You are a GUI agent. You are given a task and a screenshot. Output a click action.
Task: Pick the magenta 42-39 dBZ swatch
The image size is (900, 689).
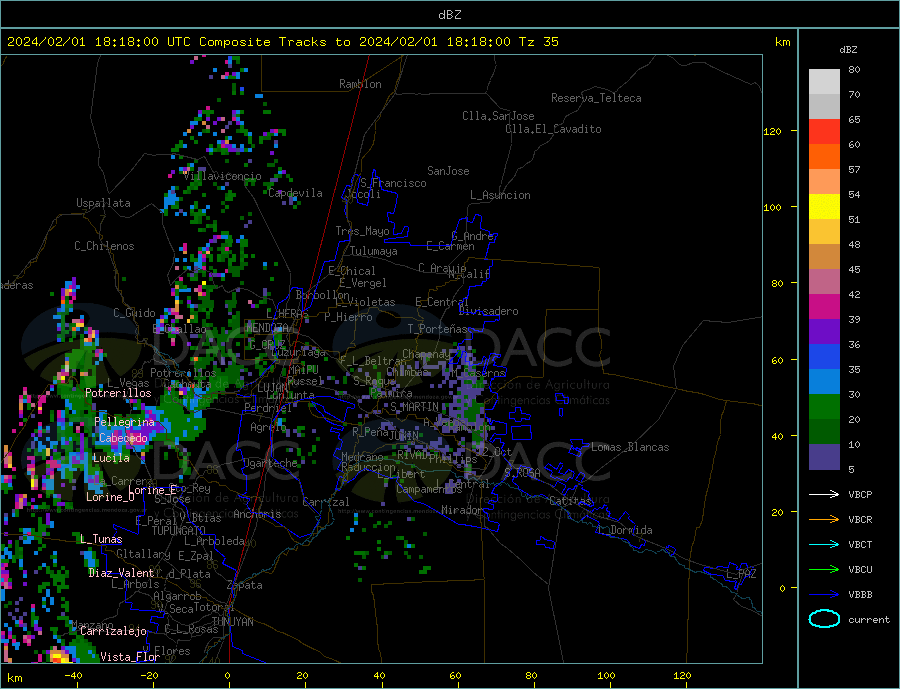point(824,307)
